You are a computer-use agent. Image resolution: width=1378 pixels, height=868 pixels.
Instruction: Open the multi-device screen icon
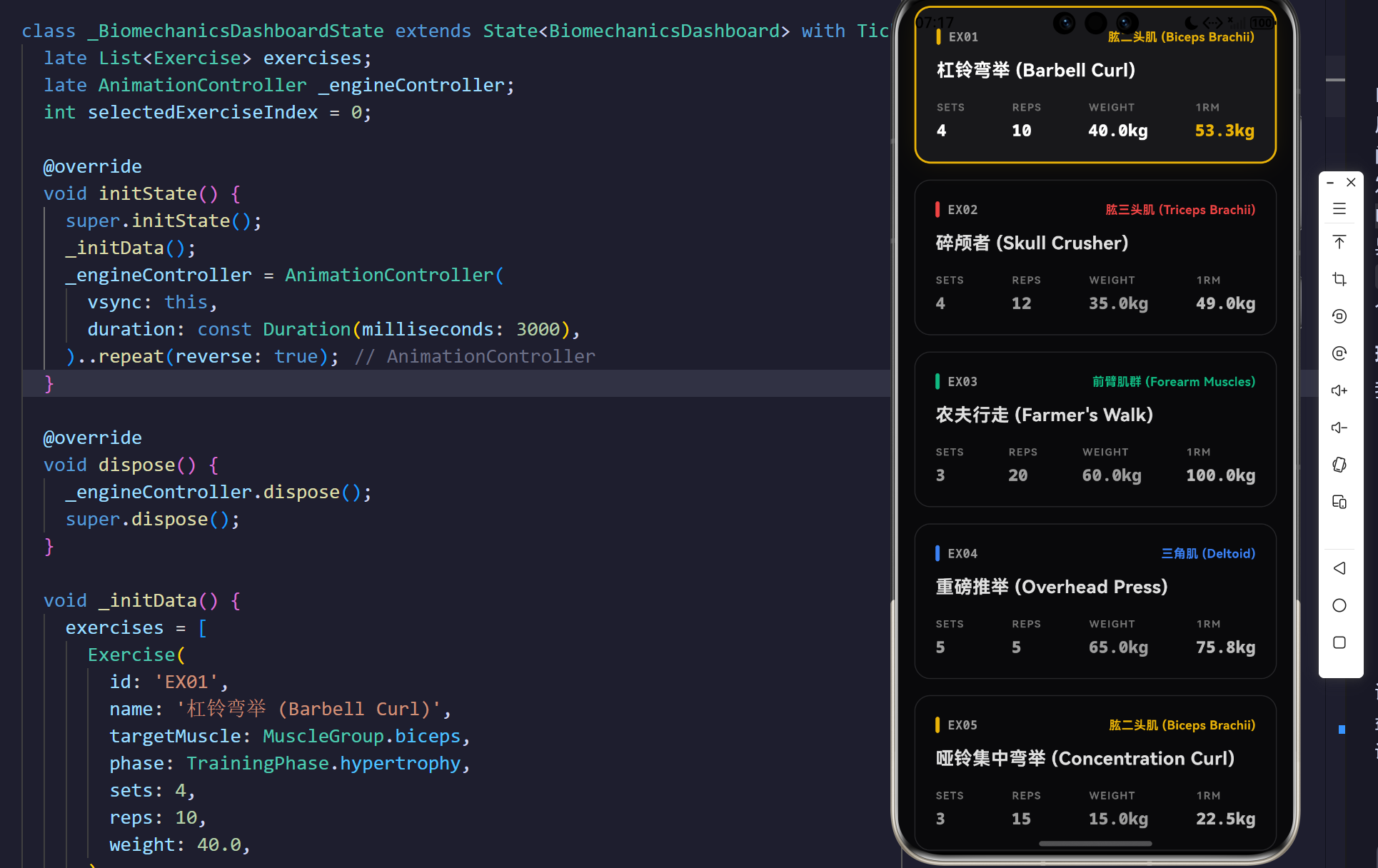[x=1339, y=502]
